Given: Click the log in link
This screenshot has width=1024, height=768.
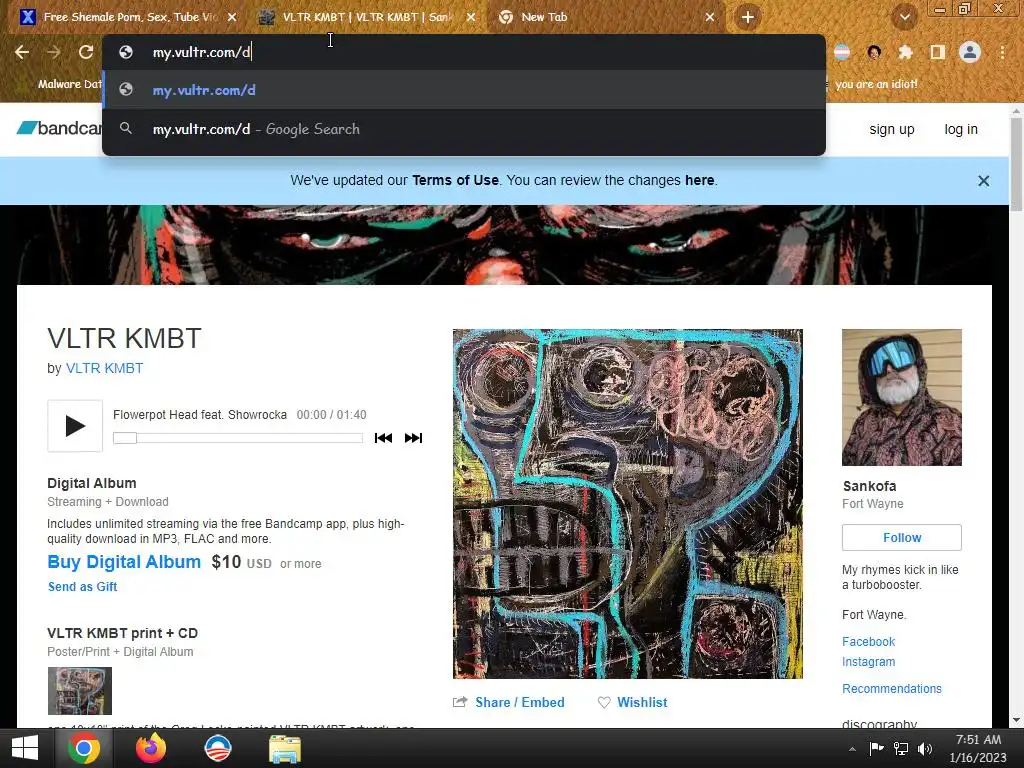Looking at the screenshot, I should click(x=961, y=129).
